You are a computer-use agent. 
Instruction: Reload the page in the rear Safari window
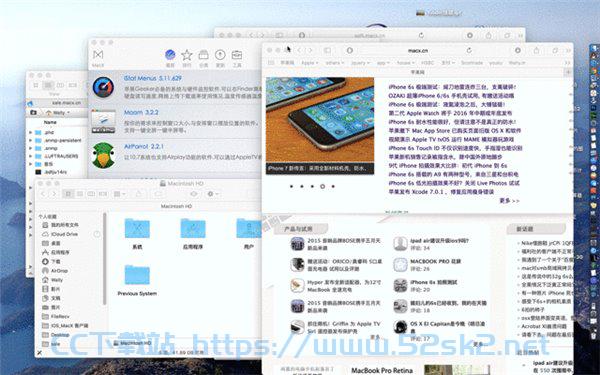421,35
